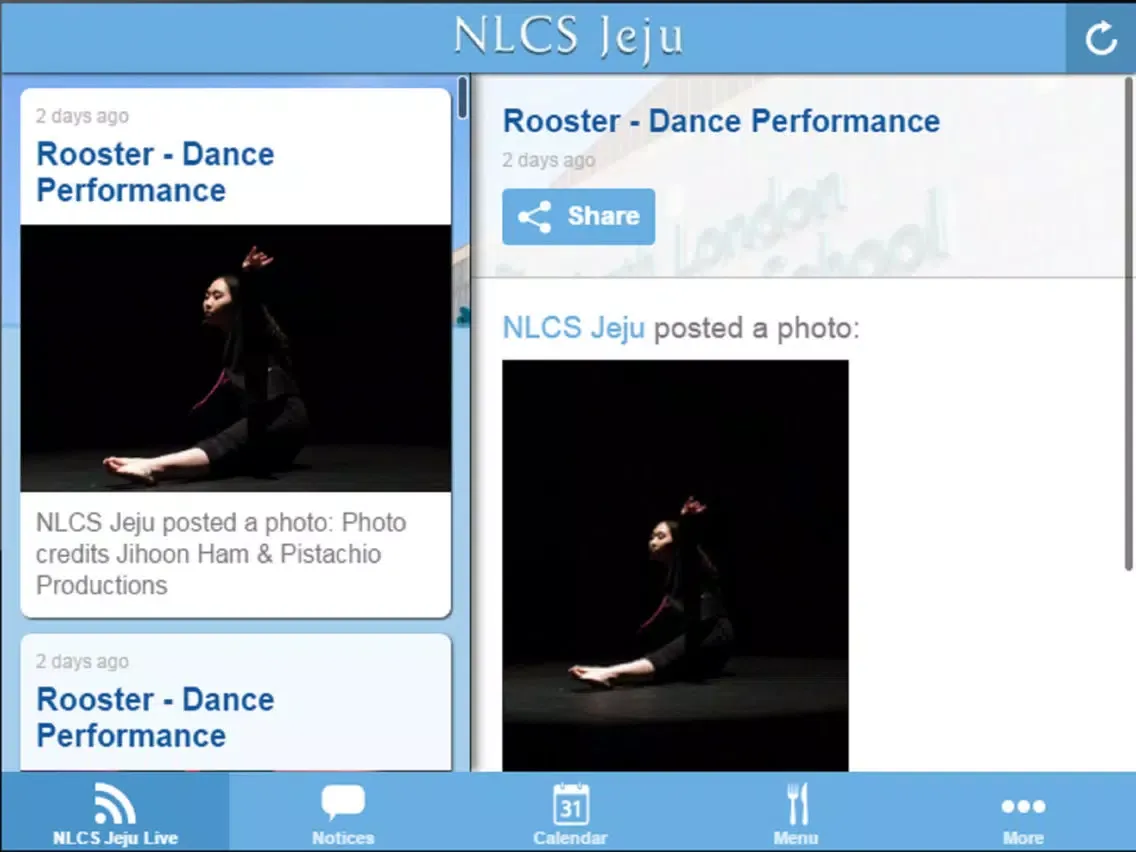Click the detail pane's Rooster - Dance Performance title
The image size is (1136, 852).
721,121
